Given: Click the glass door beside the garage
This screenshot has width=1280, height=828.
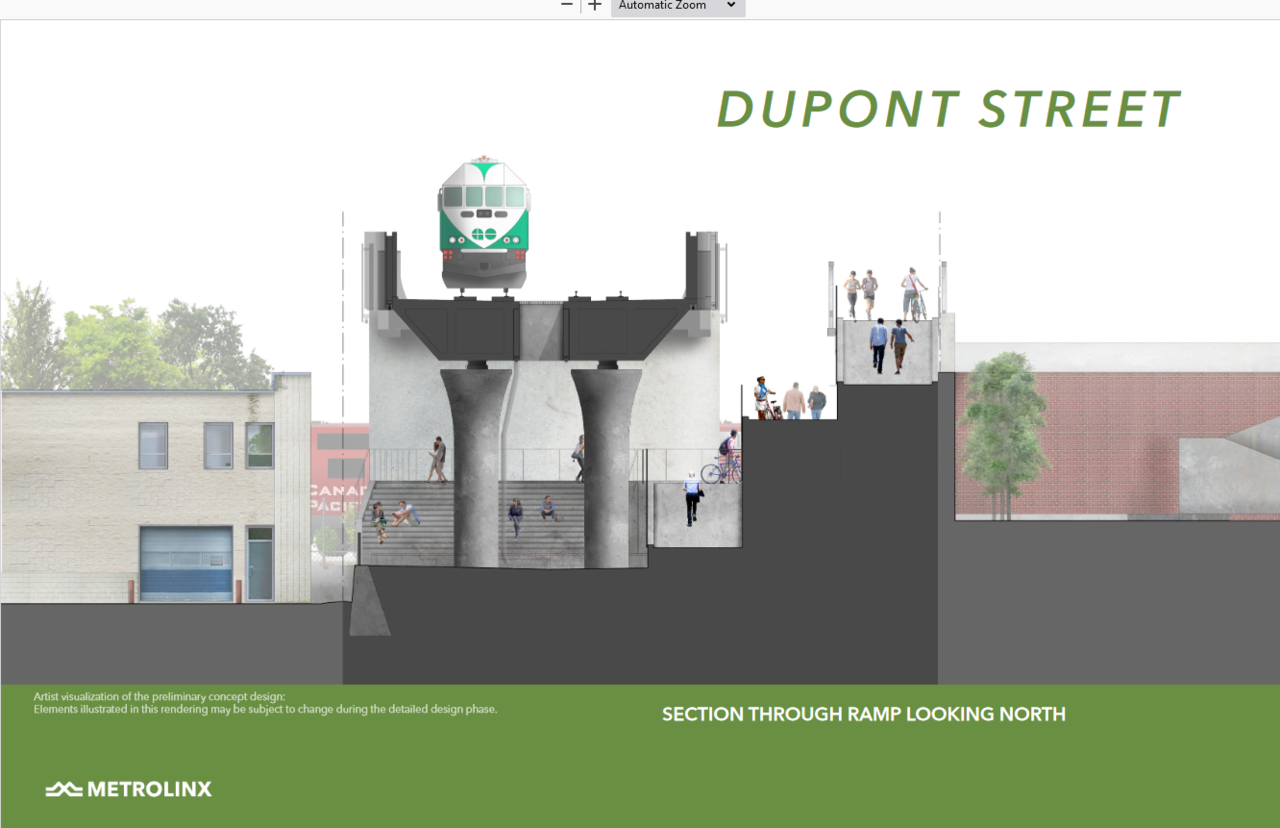Looking at the screenshot, I should click(260, 563).
